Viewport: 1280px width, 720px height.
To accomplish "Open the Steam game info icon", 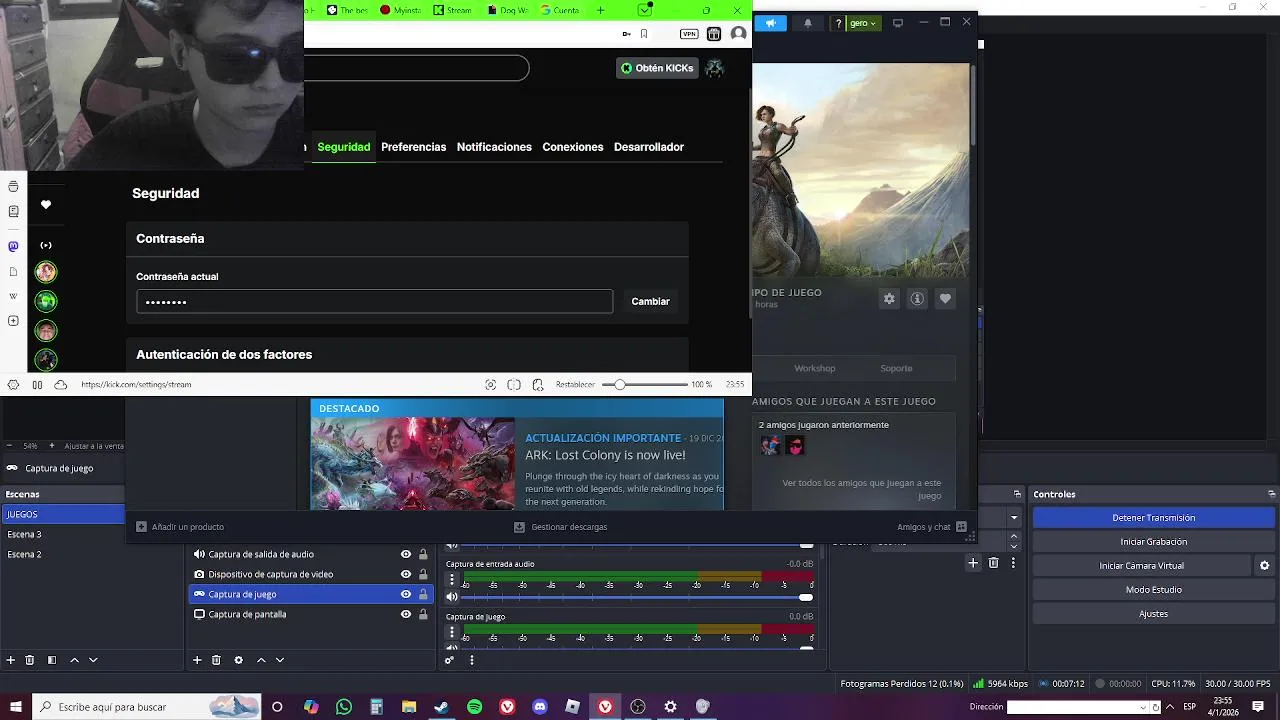I will pos(917,299).
